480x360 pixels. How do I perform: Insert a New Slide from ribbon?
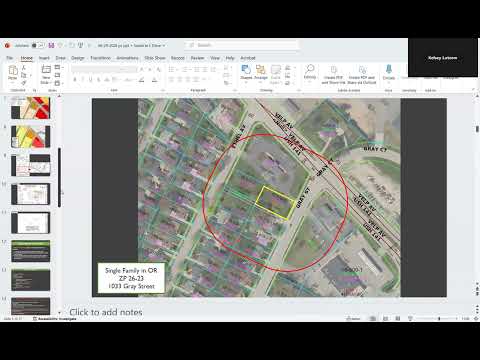[46, 74]
